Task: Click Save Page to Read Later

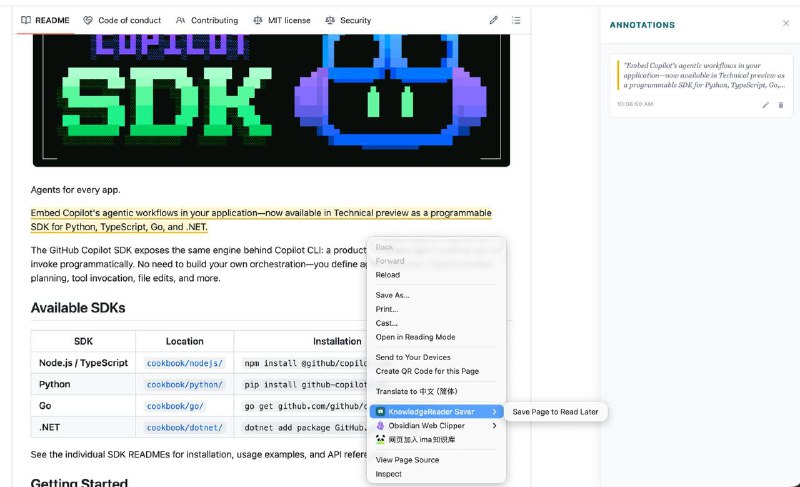Action: [x=555, y=412]
